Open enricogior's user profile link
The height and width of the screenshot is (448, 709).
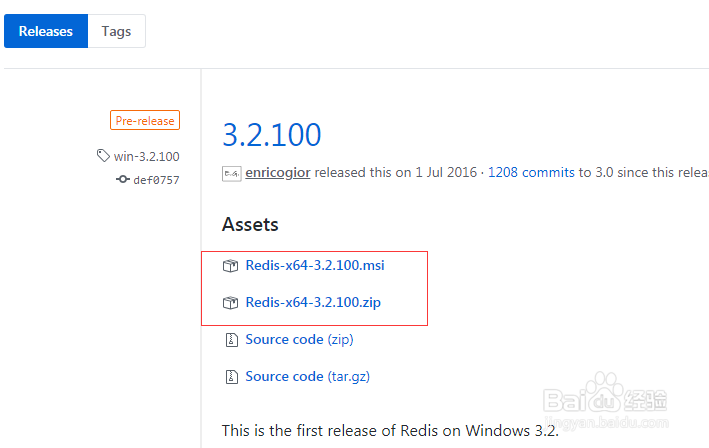click(x=278, y=173)
